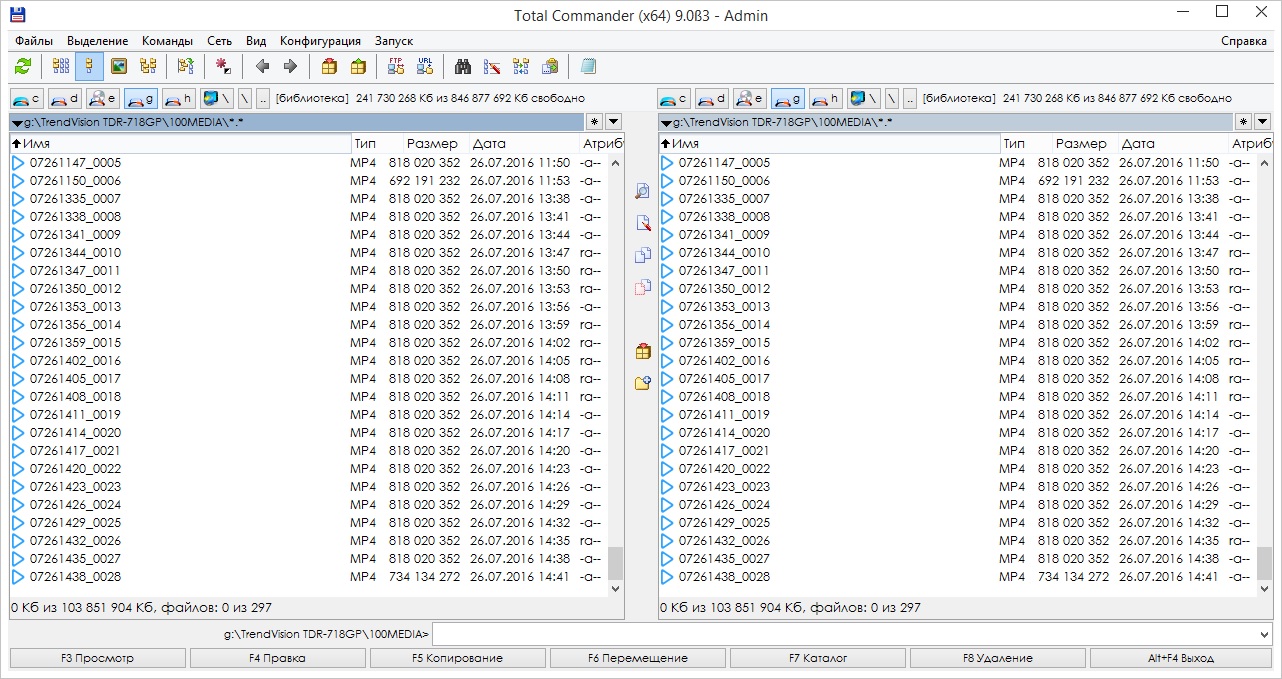Open the FTP connection tool
The width and height of the screenshot is (1282, 679).
[x=396, y=67]
